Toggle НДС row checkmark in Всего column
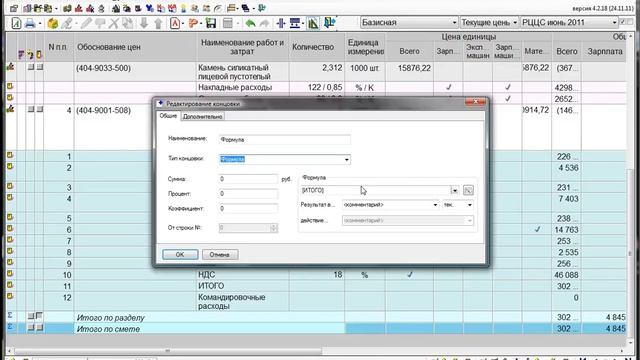 [409, 275]
